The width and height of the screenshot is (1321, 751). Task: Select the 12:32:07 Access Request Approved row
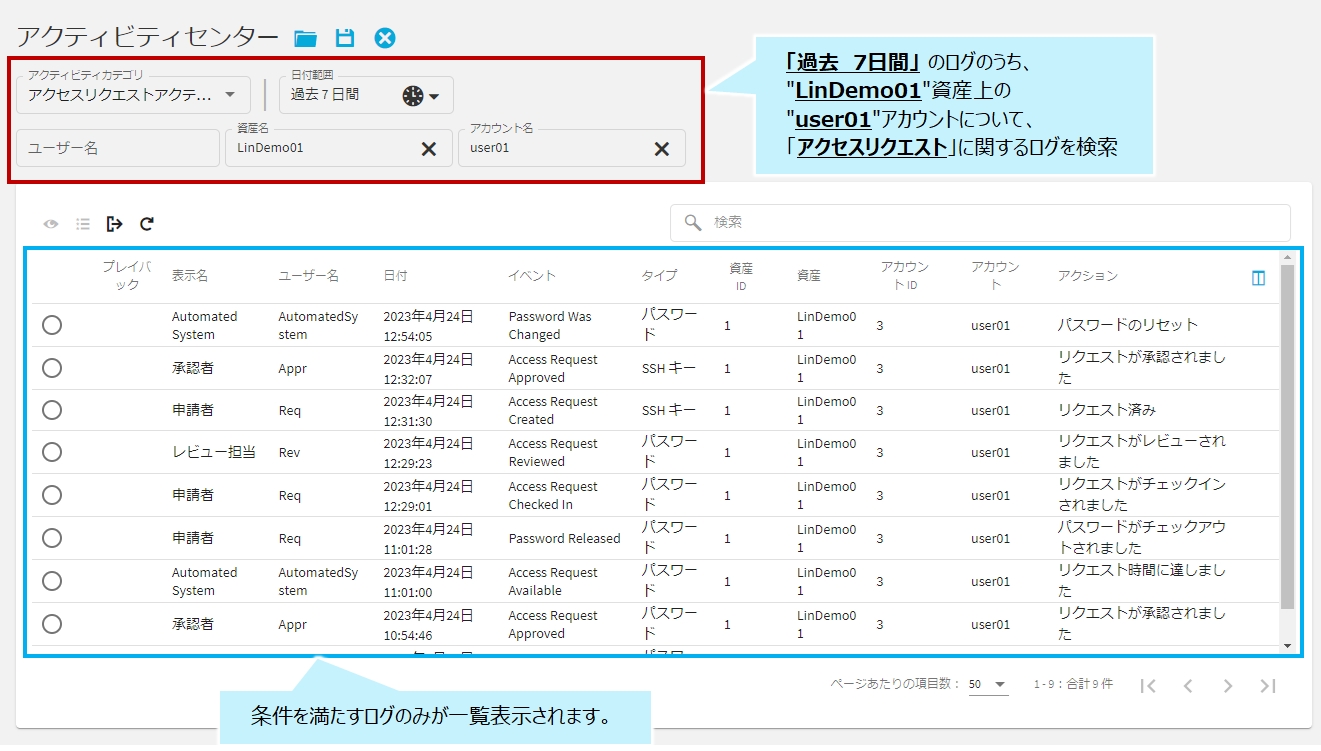(x=52, y=368)
